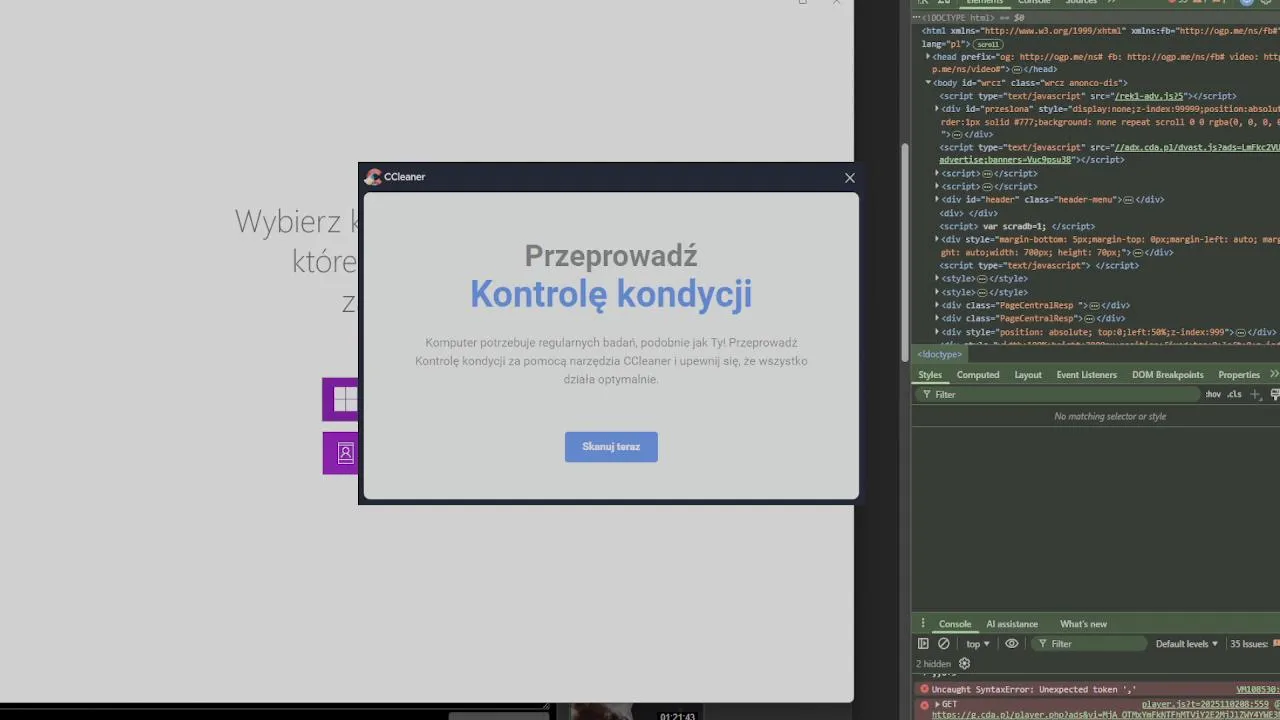Click the red error icon beside Uncaught SyntaxError
This screenshot has width=1280, height=720.
[x=924, y=690]
